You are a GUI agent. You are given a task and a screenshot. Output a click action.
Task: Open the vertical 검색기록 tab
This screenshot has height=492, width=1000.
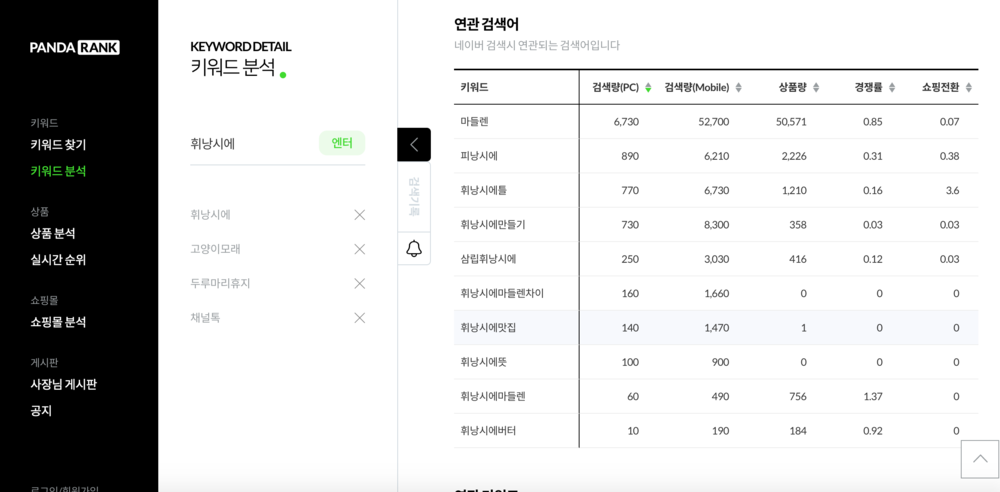(x=414, y=197)
